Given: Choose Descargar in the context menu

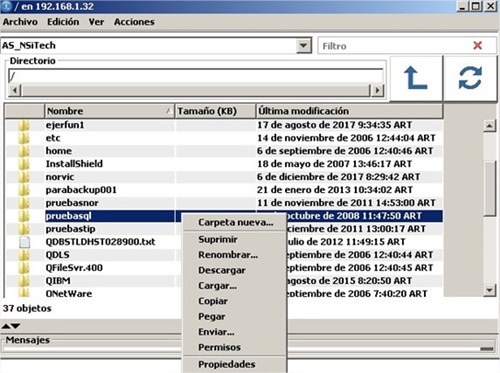Looking at the screenshot, I should point(235,270).
